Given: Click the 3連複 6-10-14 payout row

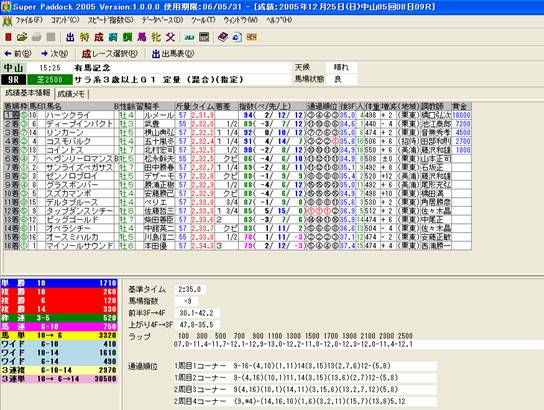Looking at the screenshot, I should [59, 370].
